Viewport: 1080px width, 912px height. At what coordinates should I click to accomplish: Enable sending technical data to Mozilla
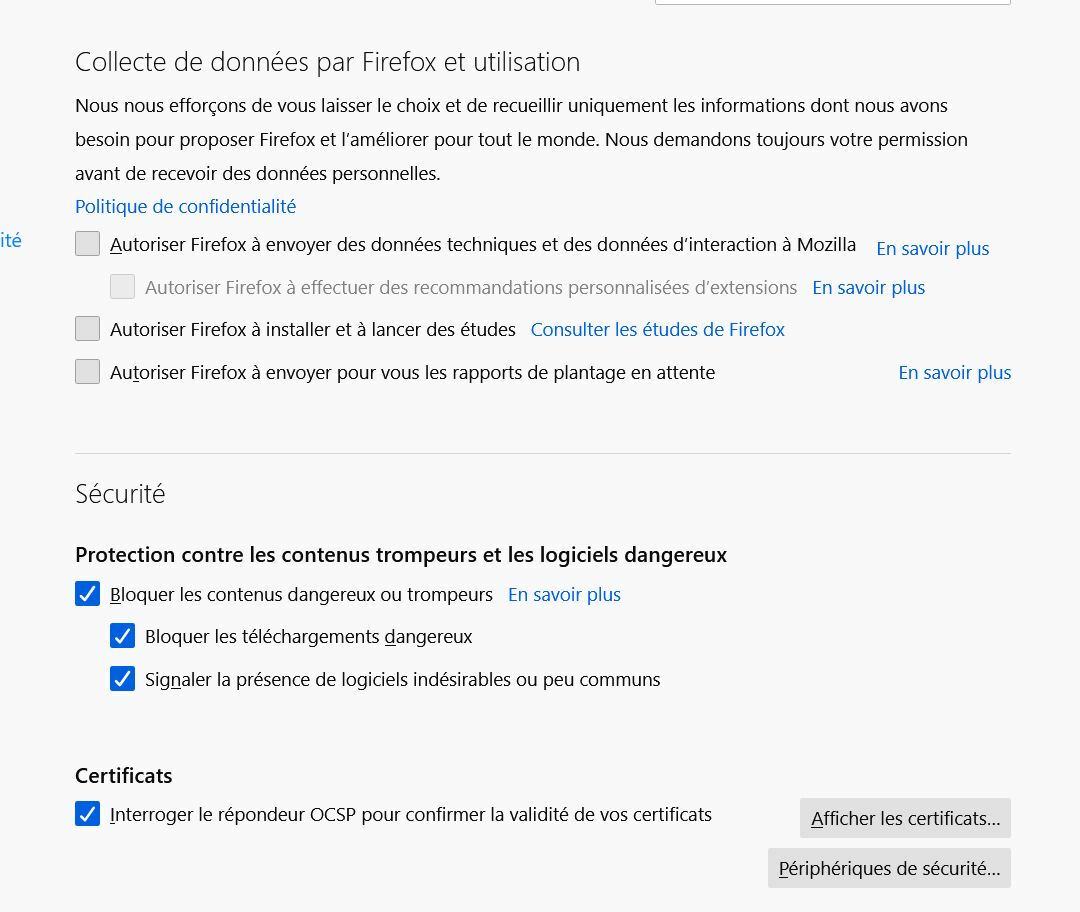pos(88,244)
